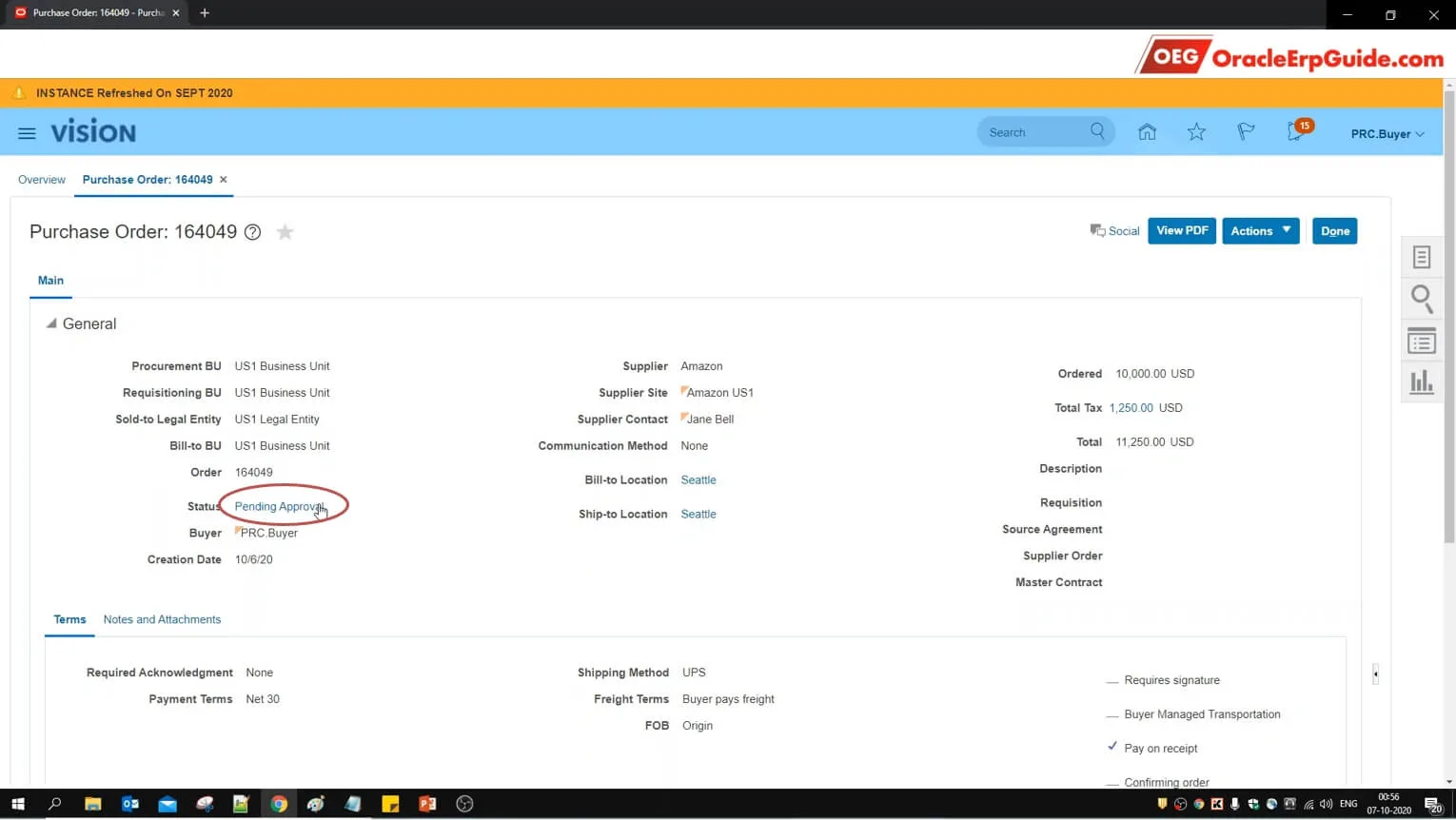1456x820 pixels.
Task: Select the Main tab
Action: tap(50, 281)
